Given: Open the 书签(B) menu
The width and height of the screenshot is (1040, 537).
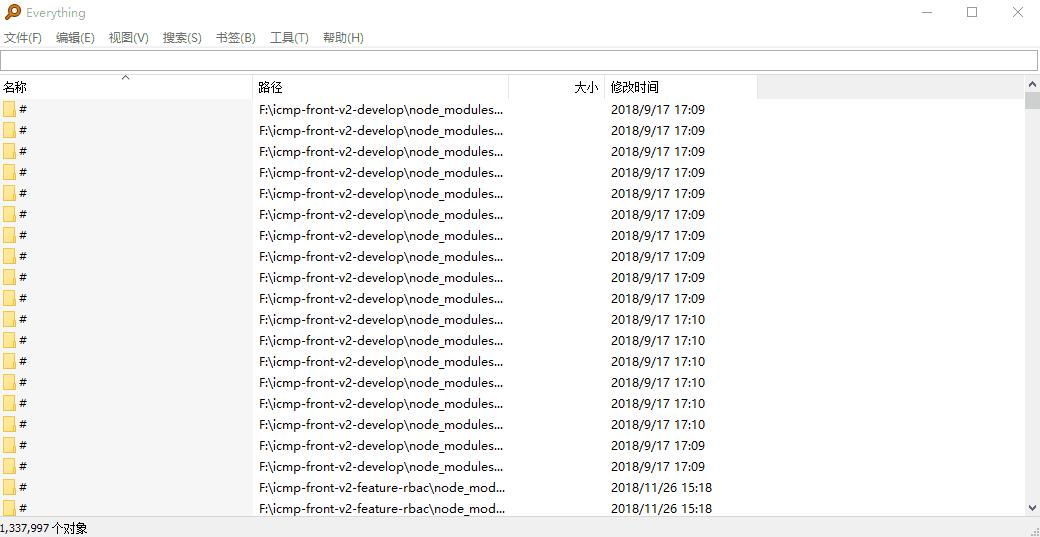Looking at the screenshot, I should tap(235, 38).
